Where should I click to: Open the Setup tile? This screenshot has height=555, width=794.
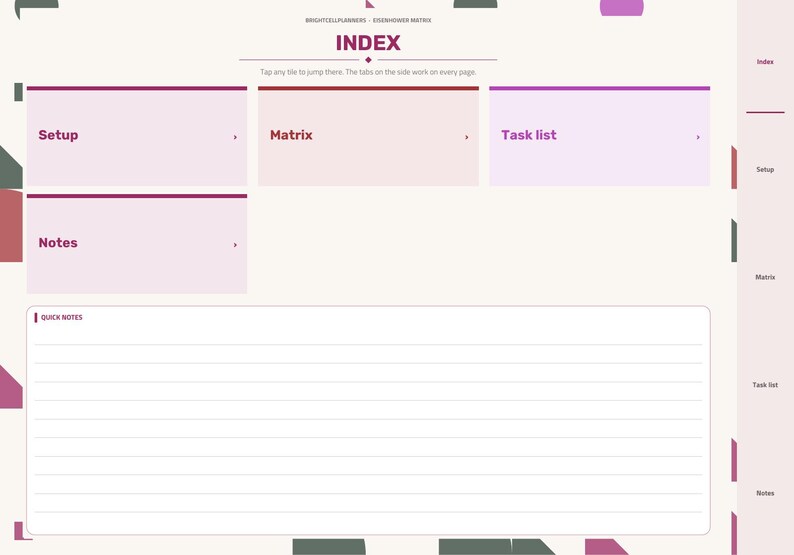(x=137, y=136)
